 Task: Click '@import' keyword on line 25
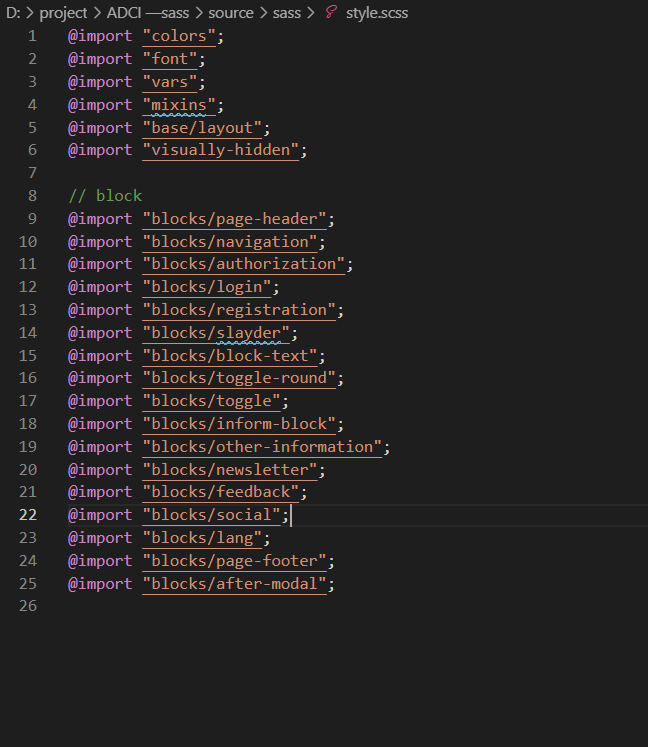[100, 584]
